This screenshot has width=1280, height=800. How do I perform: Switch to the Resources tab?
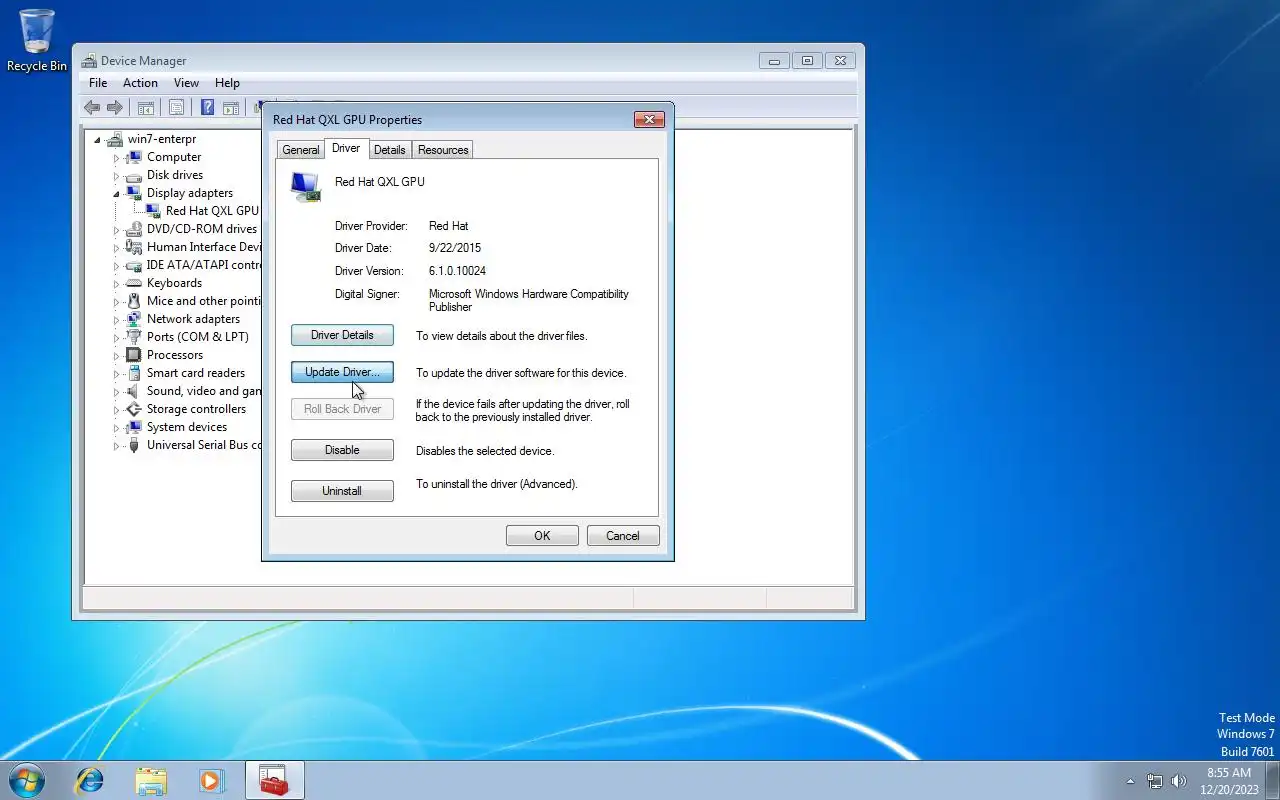443,150
